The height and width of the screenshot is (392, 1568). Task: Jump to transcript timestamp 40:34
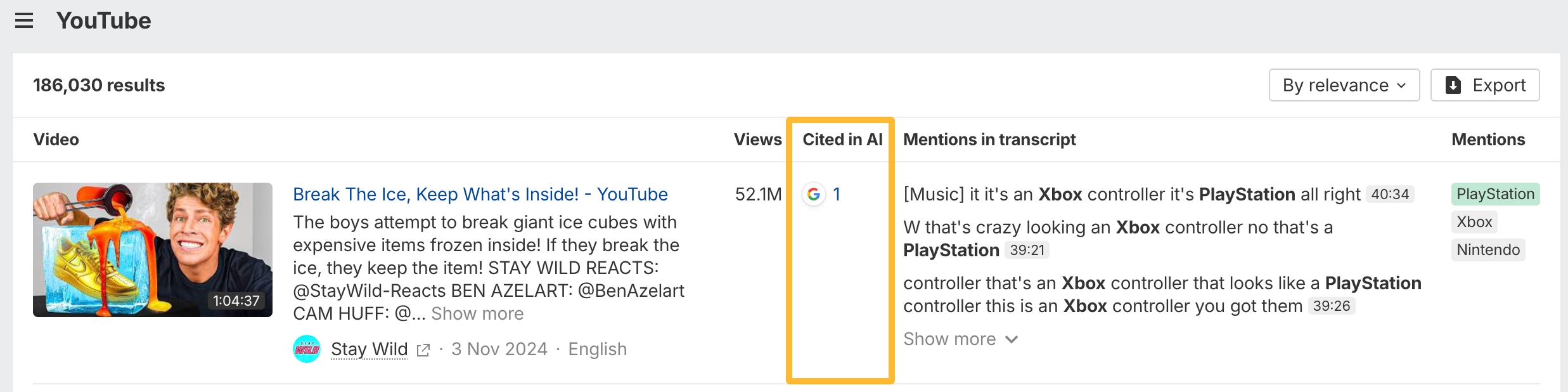point(1389,194)
